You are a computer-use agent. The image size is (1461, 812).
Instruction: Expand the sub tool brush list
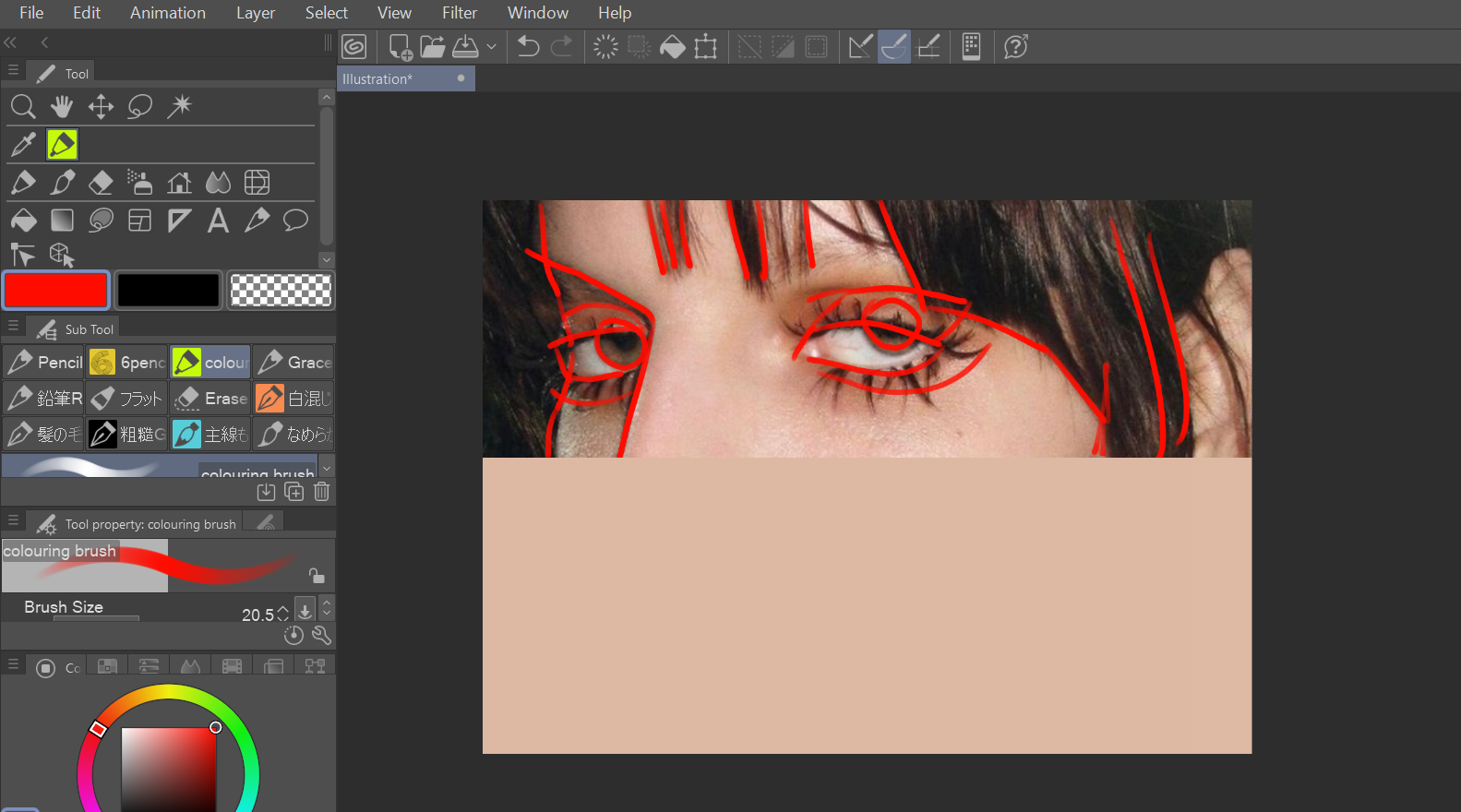(326, 468)
